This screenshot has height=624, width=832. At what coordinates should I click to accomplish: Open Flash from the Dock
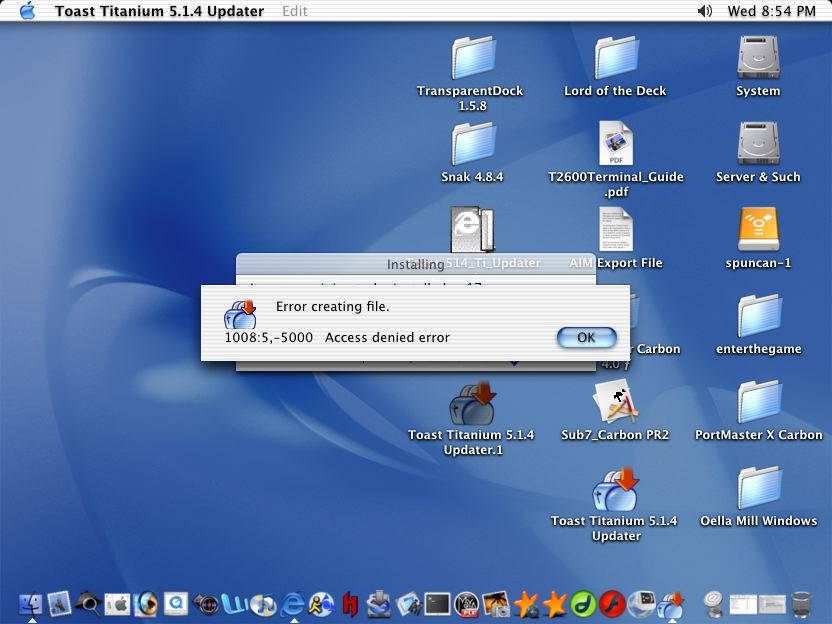(612, 604)
